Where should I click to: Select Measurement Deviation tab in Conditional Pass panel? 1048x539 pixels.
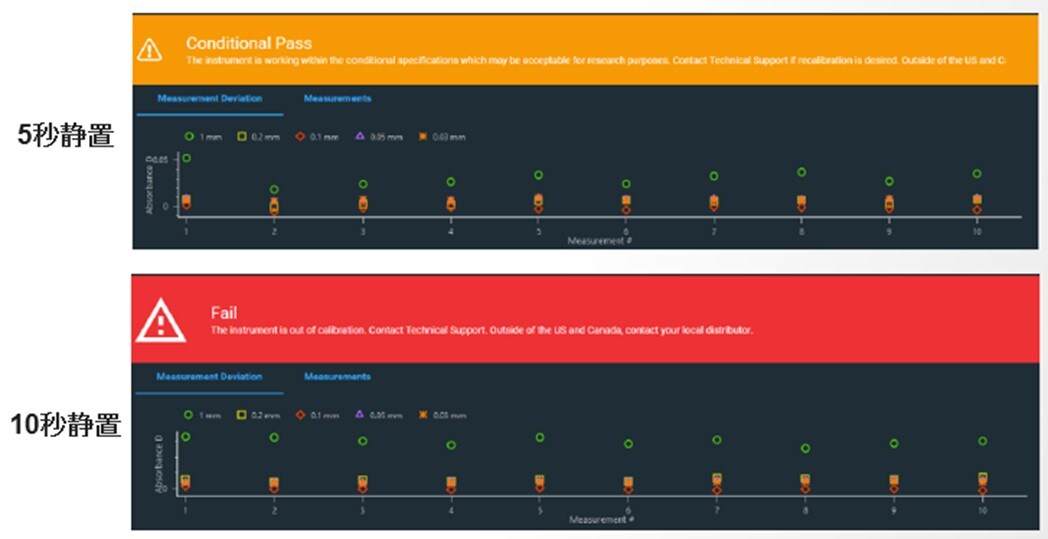[209, 99]
